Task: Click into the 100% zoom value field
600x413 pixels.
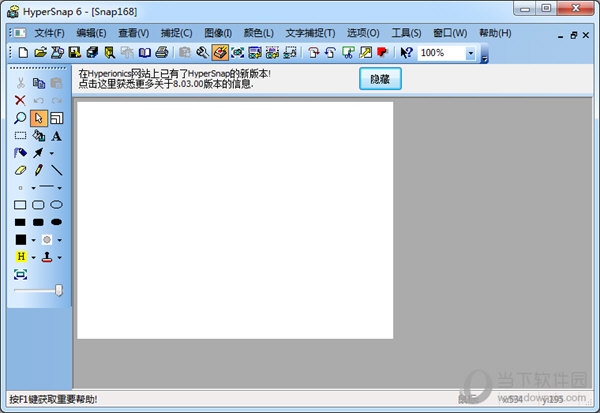Action: point(442,53)
